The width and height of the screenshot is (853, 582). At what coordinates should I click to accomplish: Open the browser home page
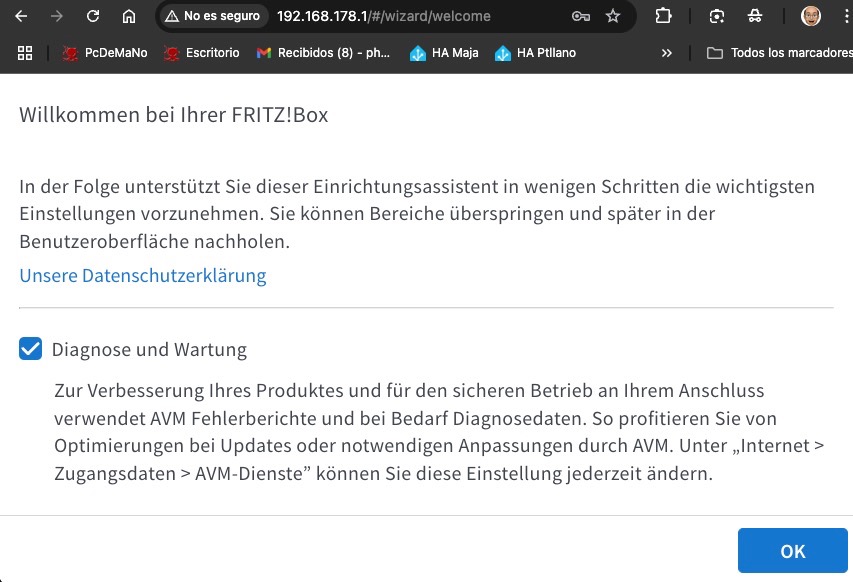tap(128, 16)
